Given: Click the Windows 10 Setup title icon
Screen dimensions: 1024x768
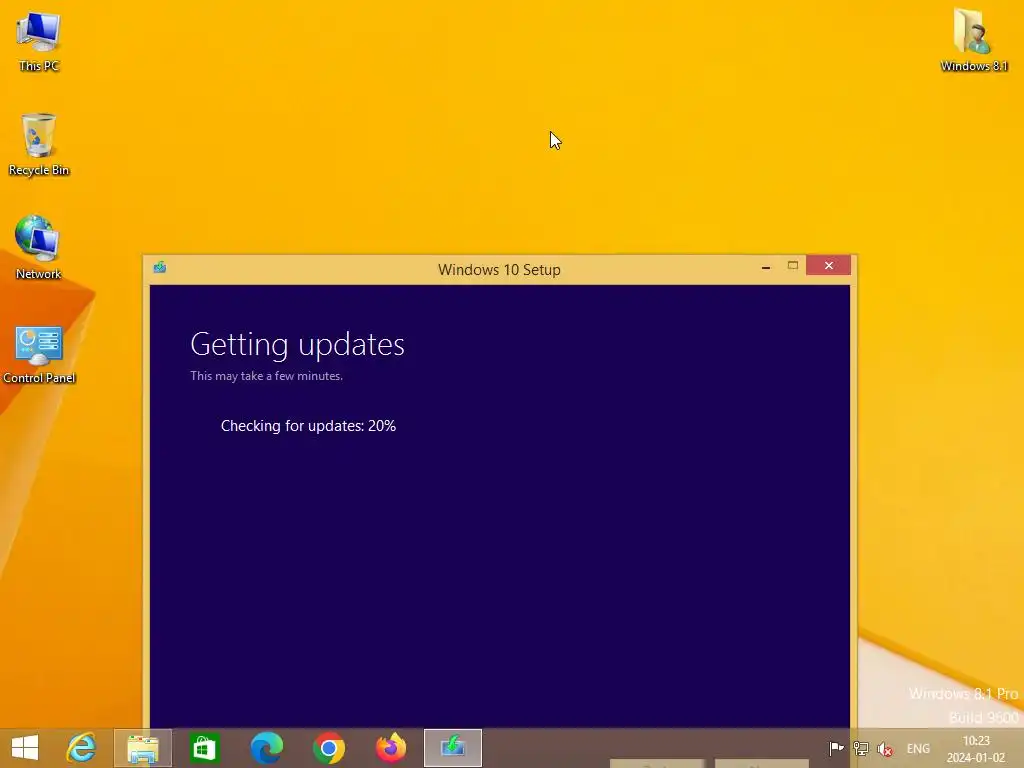Looking at the screenshot, I should point(160,267).
